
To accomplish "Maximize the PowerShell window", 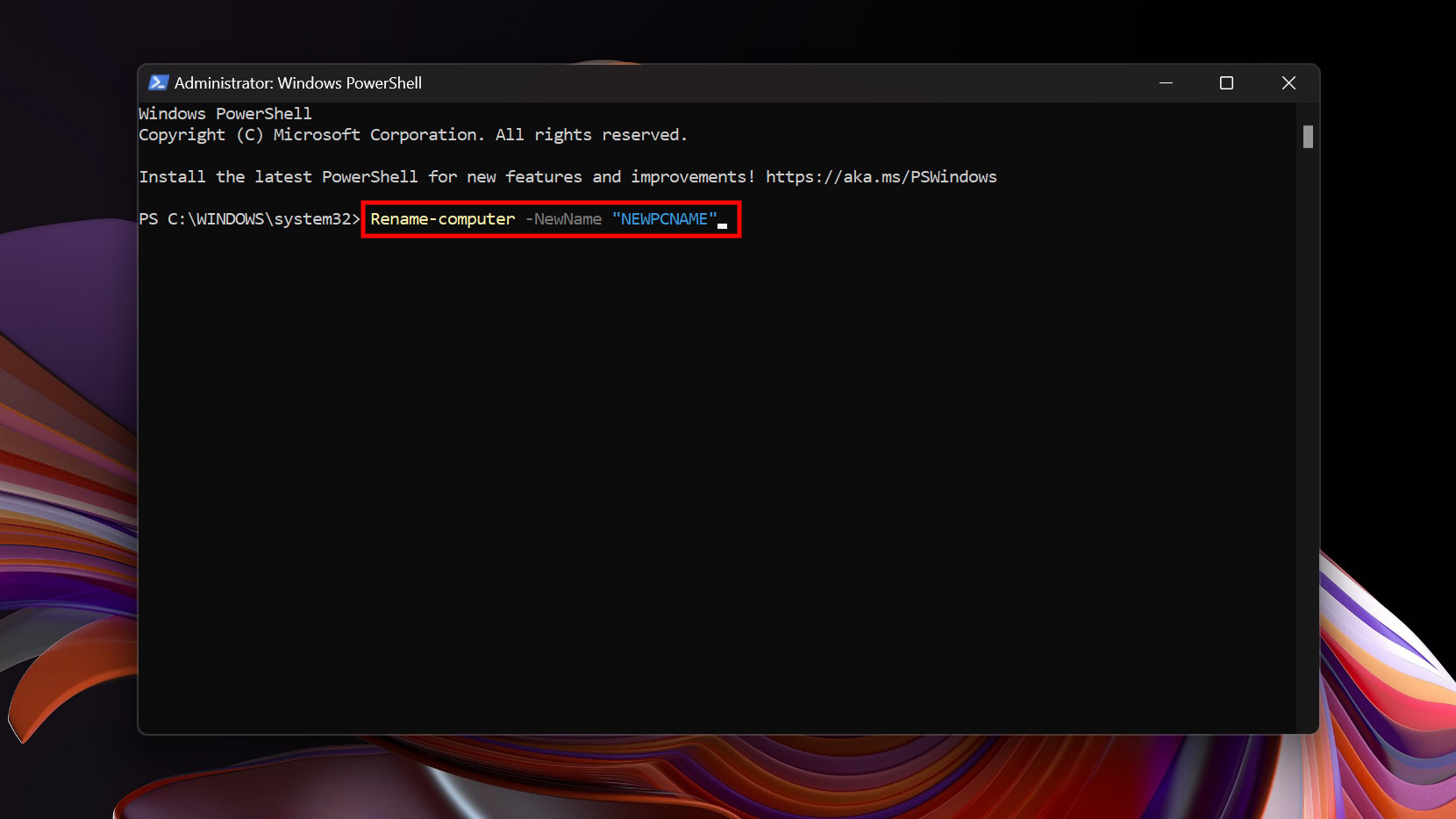I will (x=1225, y=82).
